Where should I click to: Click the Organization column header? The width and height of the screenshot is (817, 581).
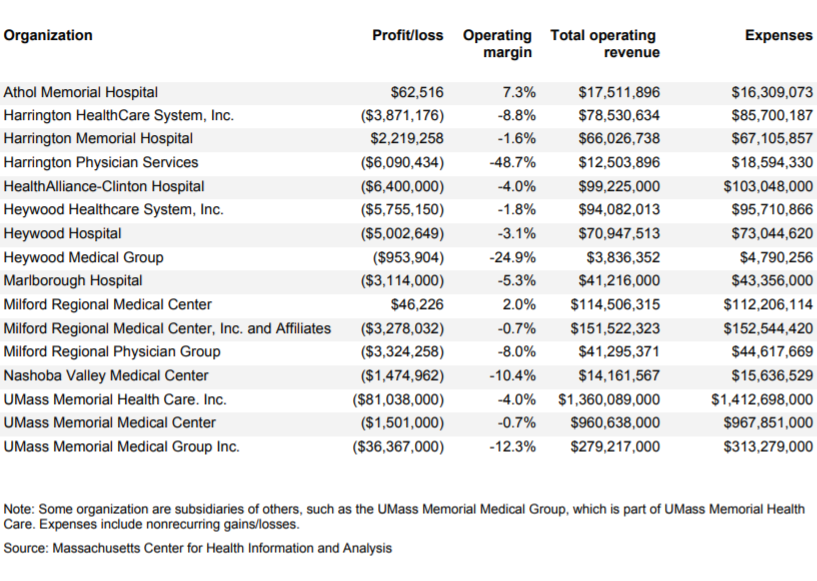[x=48, y=36]
